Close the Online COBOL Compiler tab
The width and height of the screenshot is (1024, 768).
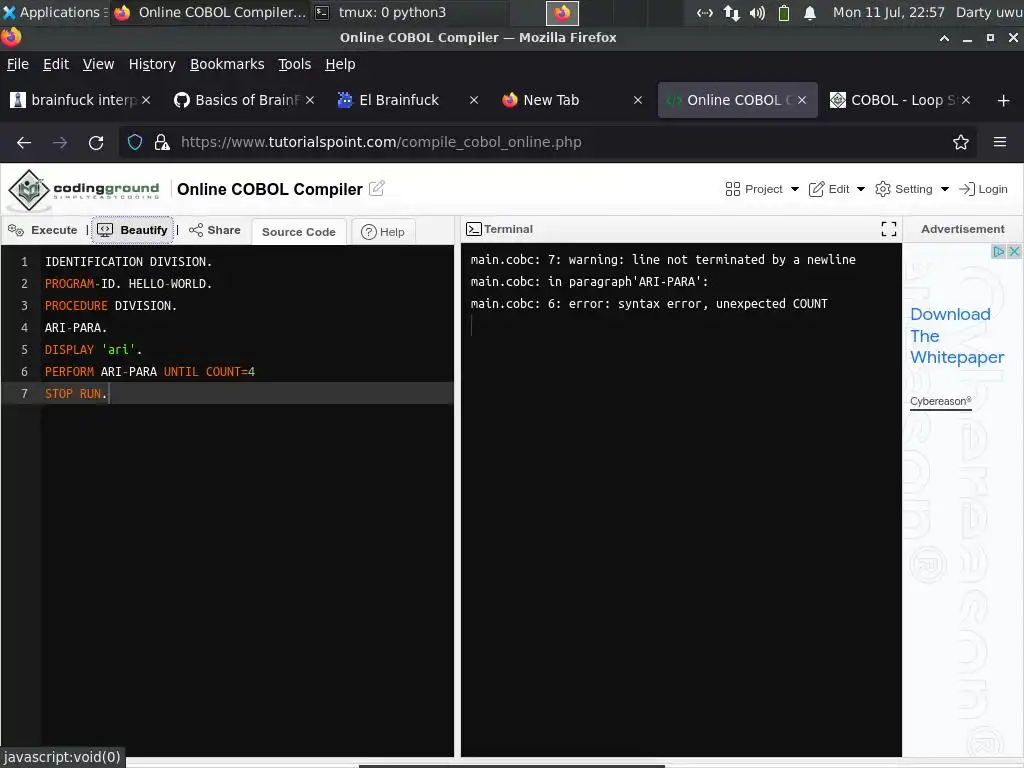802,100
